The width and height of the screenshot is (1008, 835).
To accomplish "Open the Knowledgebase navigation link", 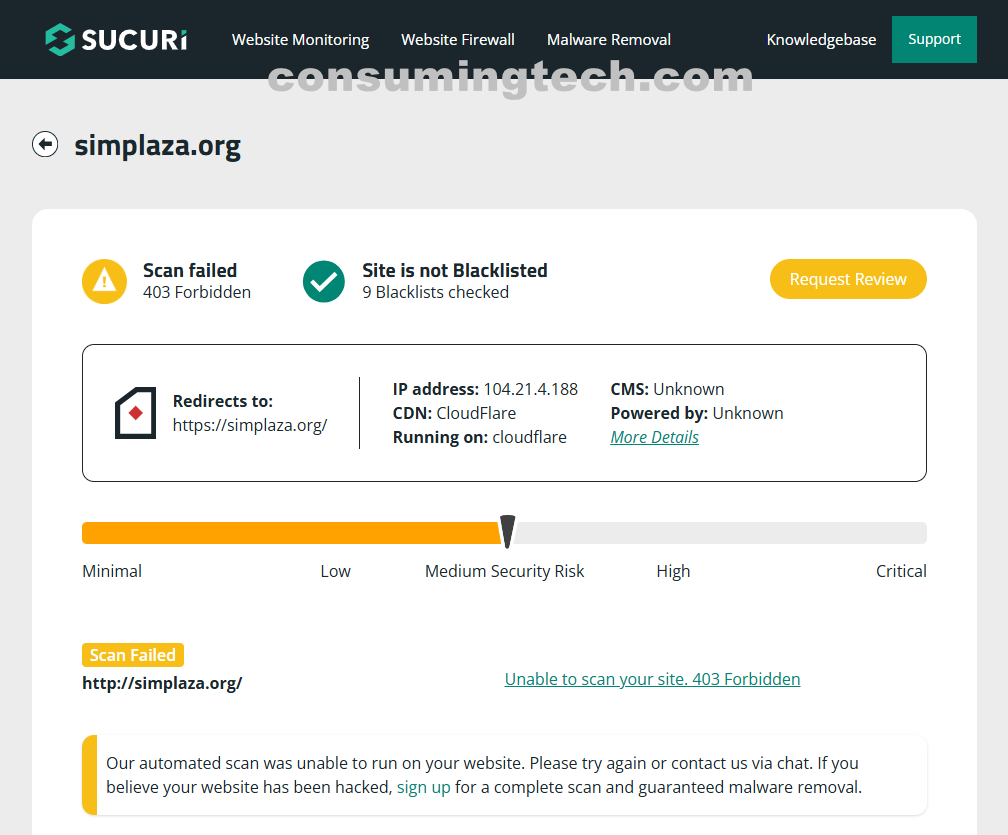I will pos(821,40).
